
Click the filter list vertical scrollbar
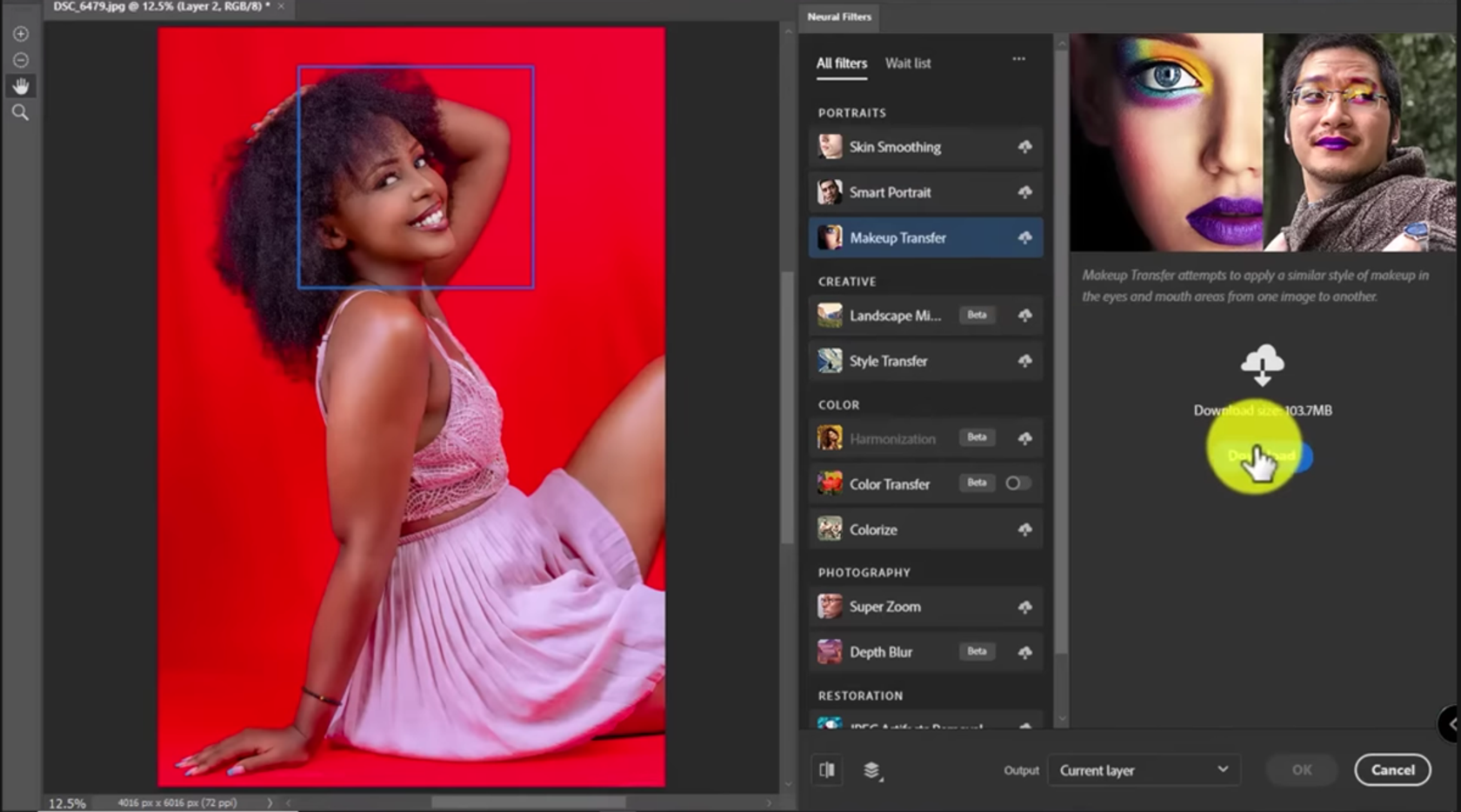[1061, 348]
